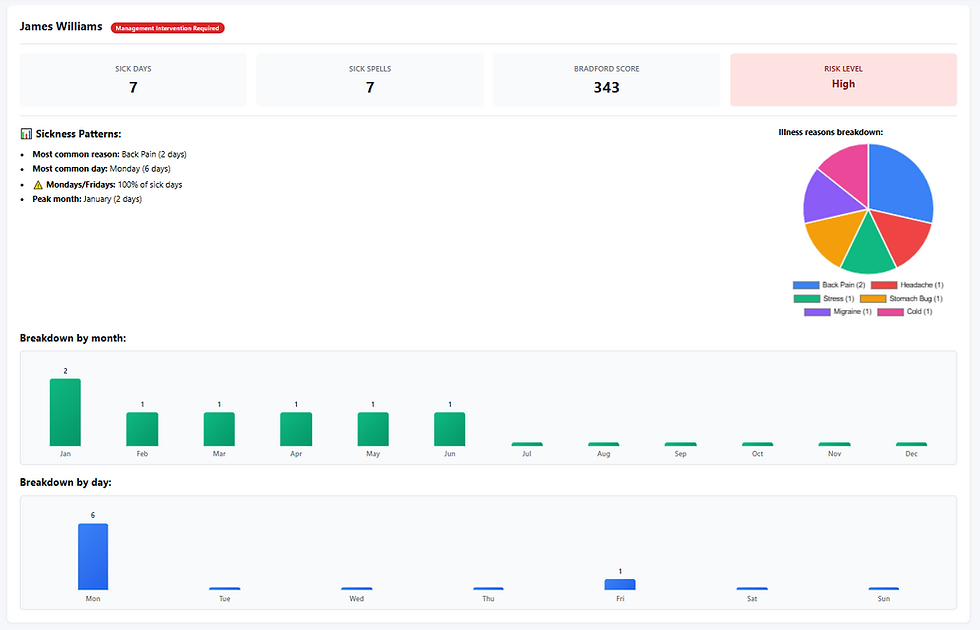Click the 'Breakdown by day:' heading
980x630 pixels.
[x=66, y=482]
